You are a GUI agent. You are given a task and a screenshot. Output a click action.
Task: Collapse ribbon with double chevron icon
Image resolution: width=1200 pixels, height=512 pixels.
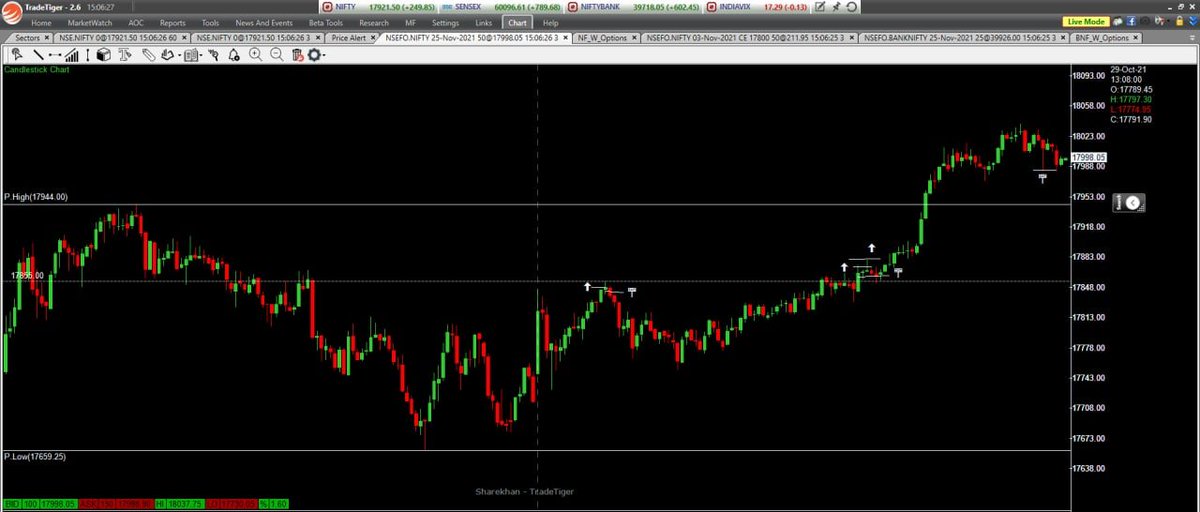pos(1192,22)
